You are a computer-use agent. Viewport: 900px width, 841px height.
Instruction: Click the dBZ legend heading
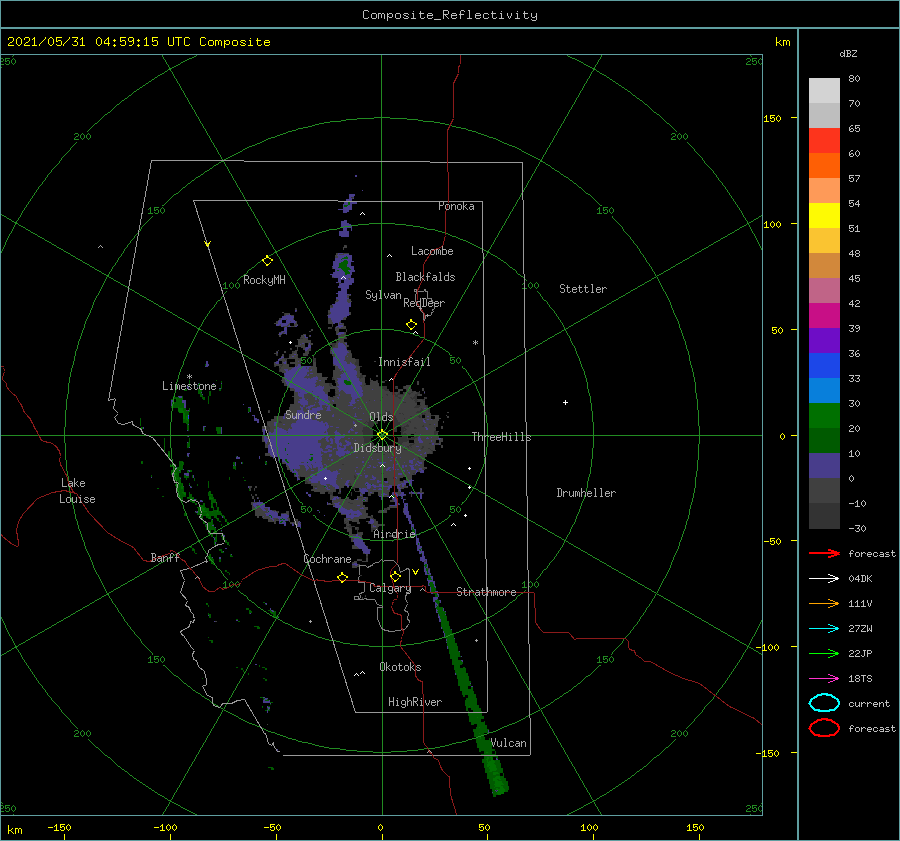pyautogui.click(x=848, y=53)
